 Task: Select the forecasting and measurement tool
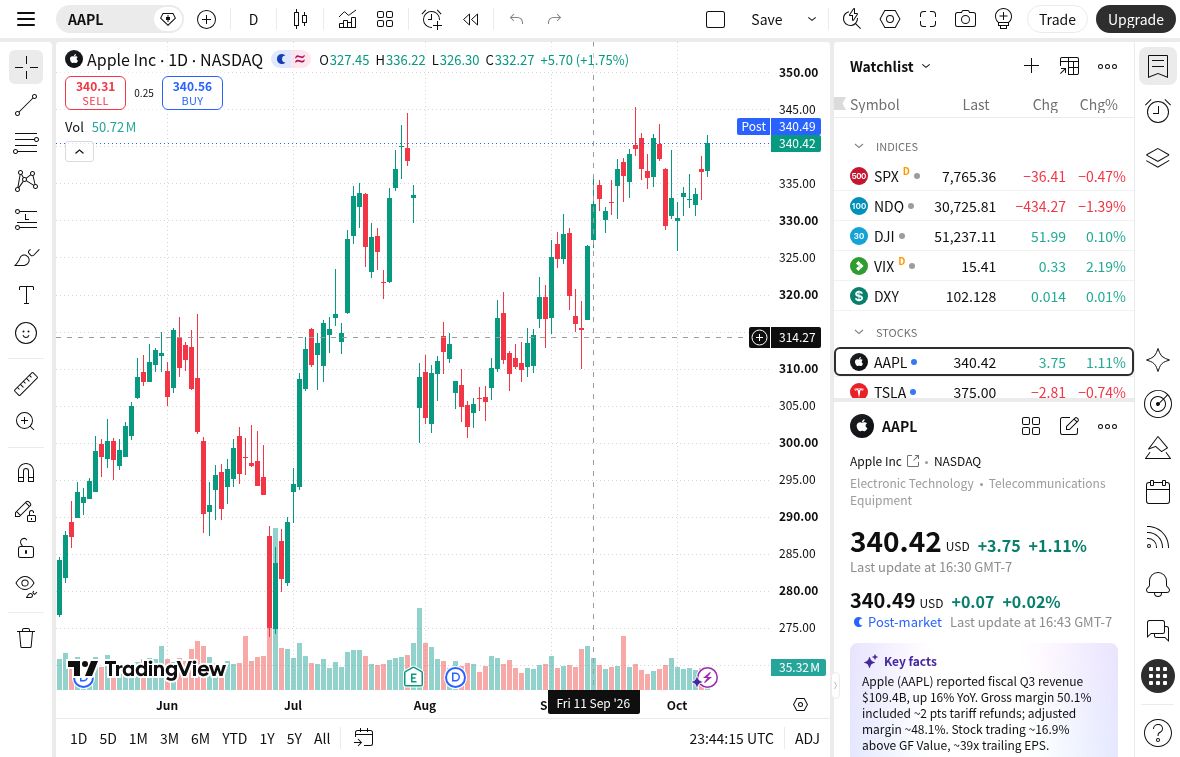(26, 219)
